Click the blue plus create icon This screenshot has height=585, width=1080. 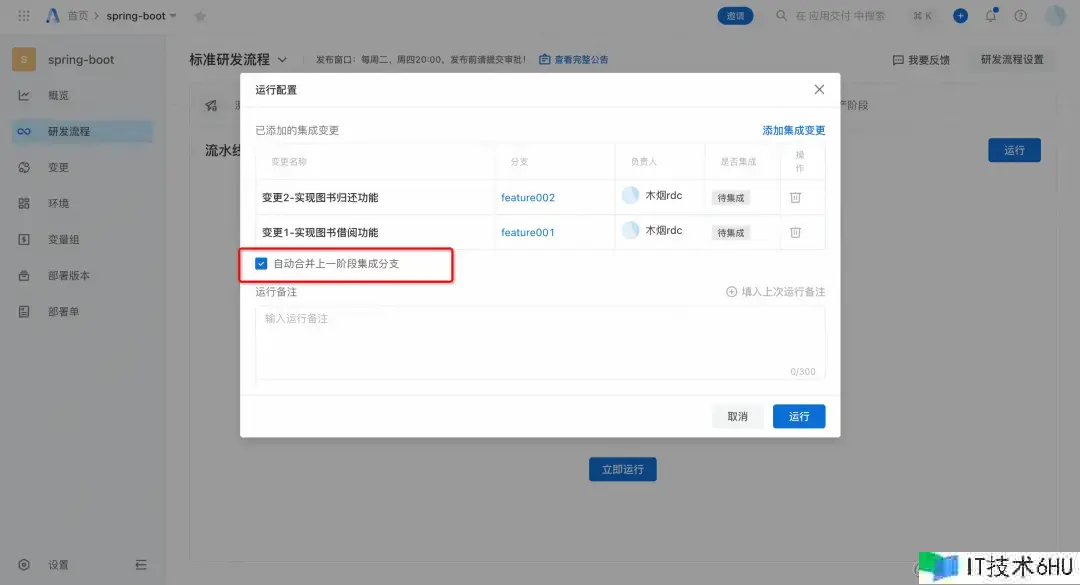(x=960, y=16)
